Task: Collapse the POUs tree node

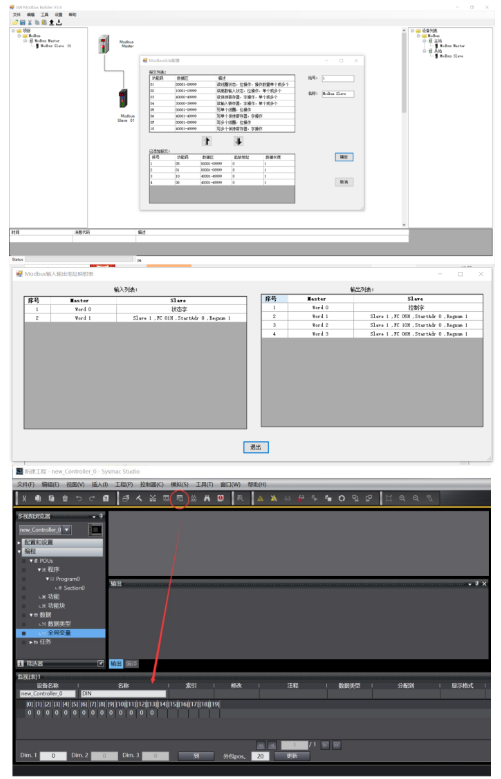Action: (31, 561)
